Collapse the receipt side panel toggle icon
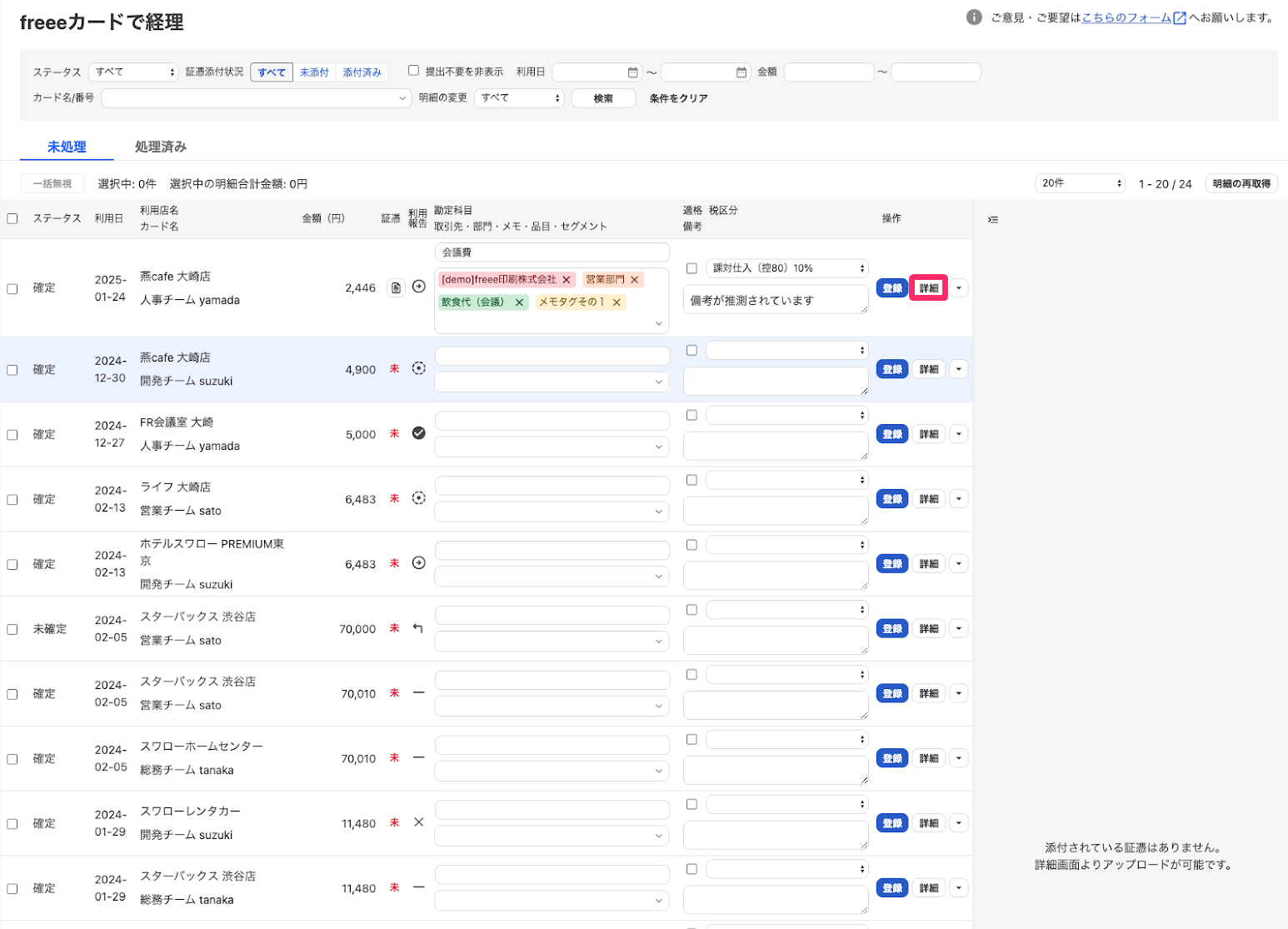Viewport: 1288px width, 929px height. [992, 220]
